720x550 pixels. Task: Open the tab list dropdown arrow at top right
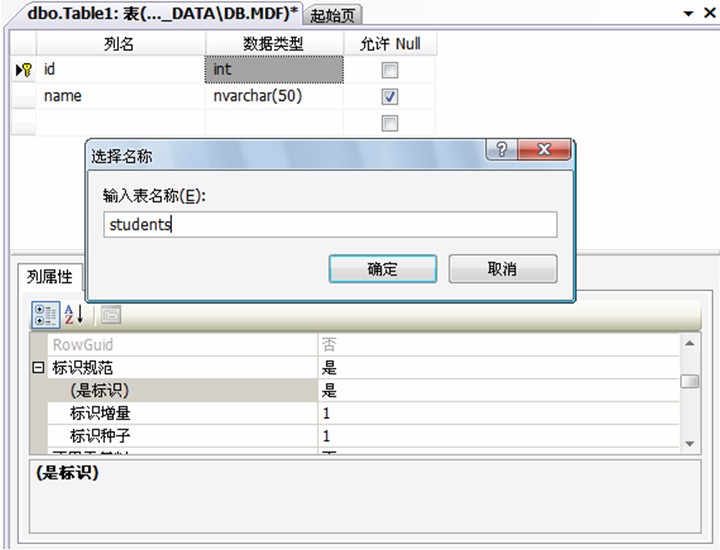coord(688,13)
